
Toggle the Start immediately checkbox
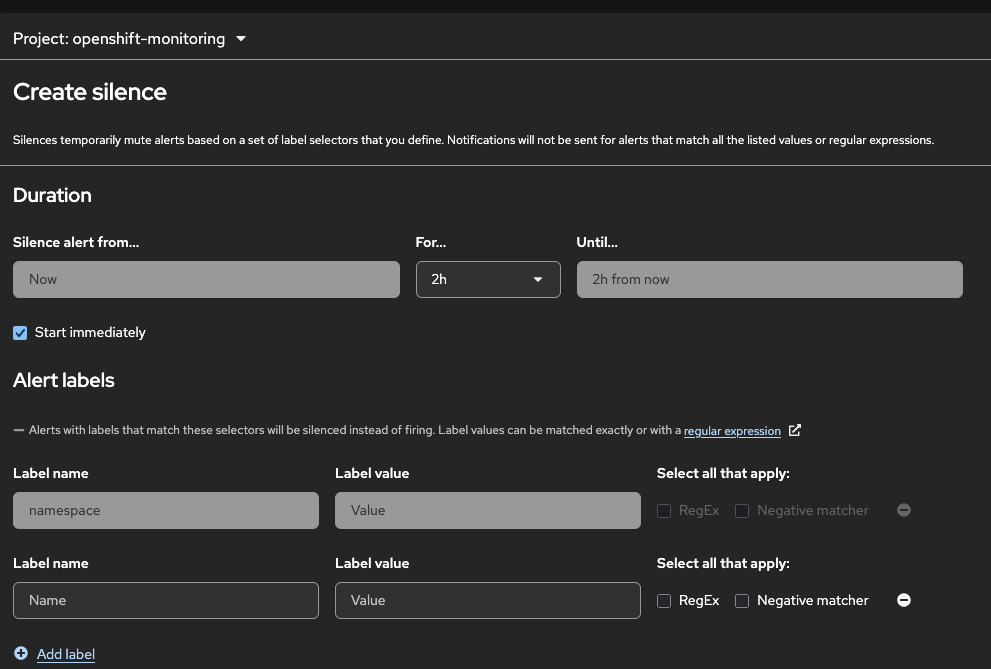tap(20, 333)
